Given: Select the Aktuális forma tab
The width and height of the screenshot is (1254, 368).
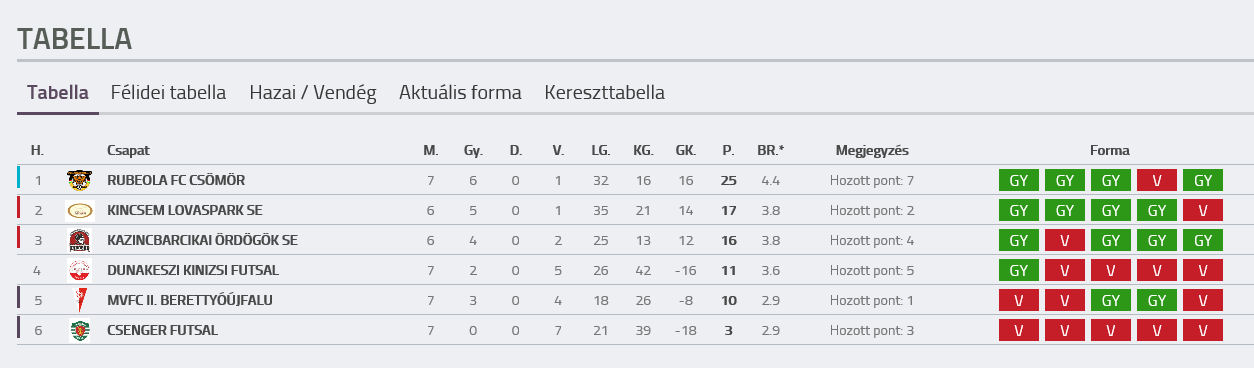Looking at the screenshot, I should [x=460, y=93].
